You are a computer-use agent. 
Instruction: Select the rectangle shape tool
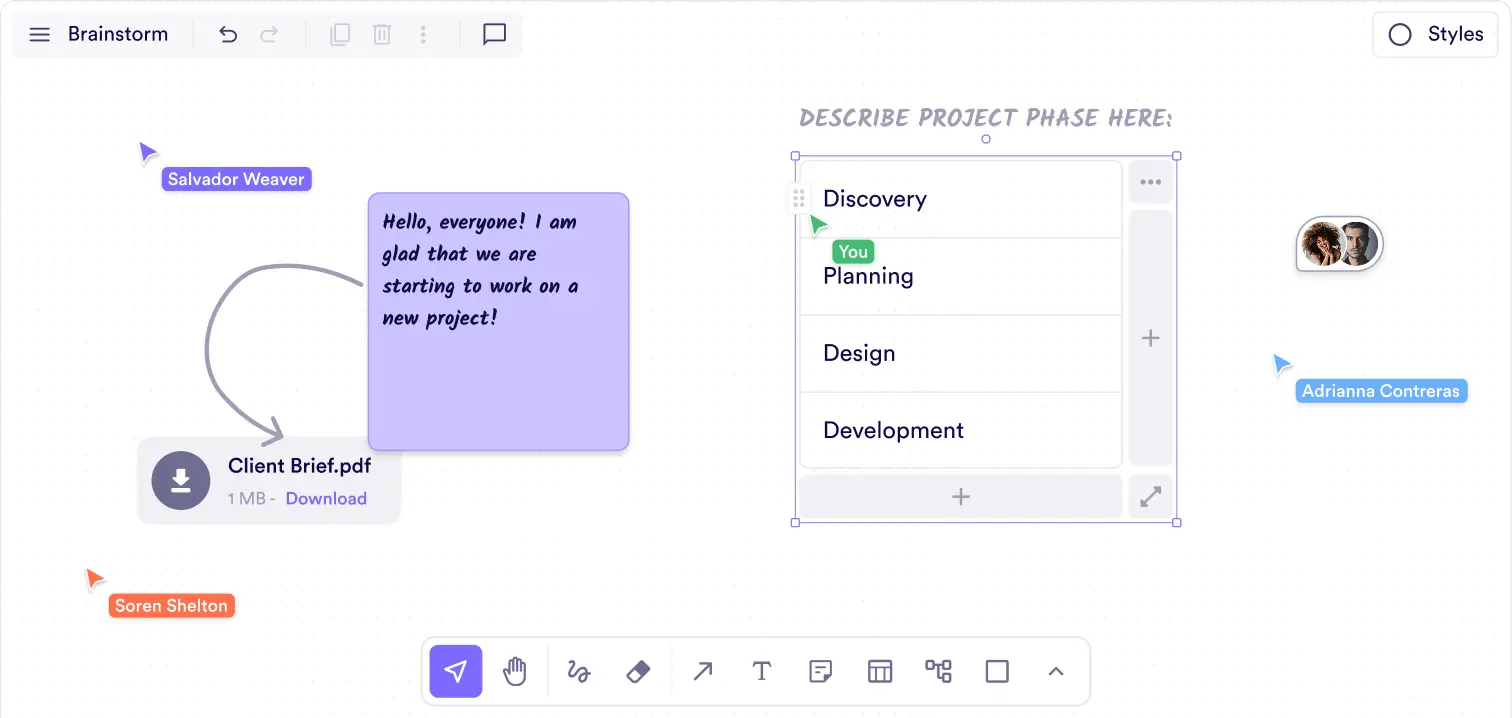click(997, 671)
